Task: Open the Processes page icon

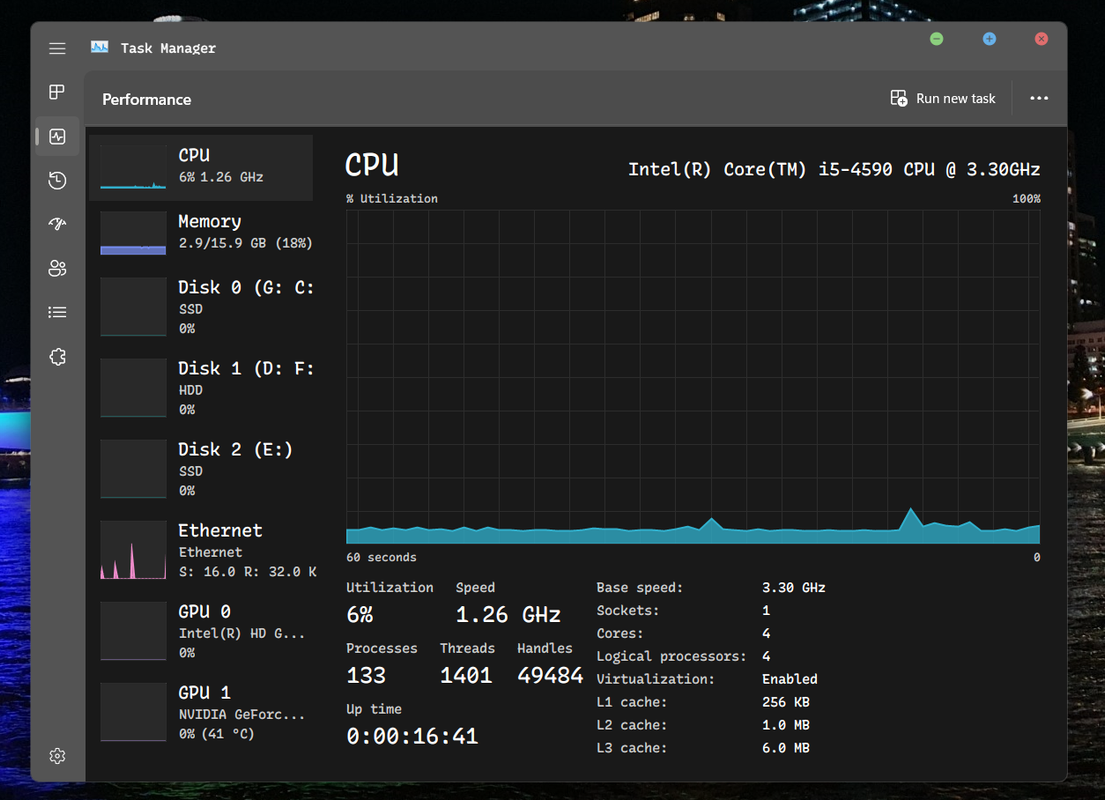Action: point(57,92)
